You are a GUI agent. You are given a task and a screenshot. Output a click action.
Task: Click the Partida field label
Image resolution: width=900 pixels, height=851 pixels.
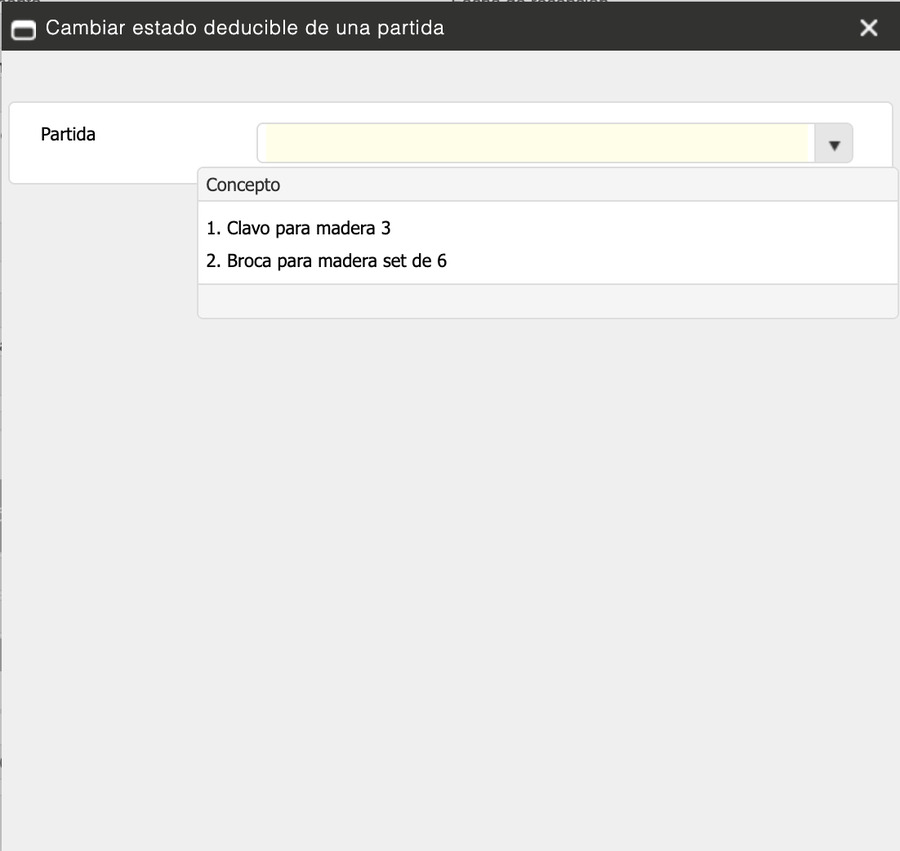coord(67,134)
